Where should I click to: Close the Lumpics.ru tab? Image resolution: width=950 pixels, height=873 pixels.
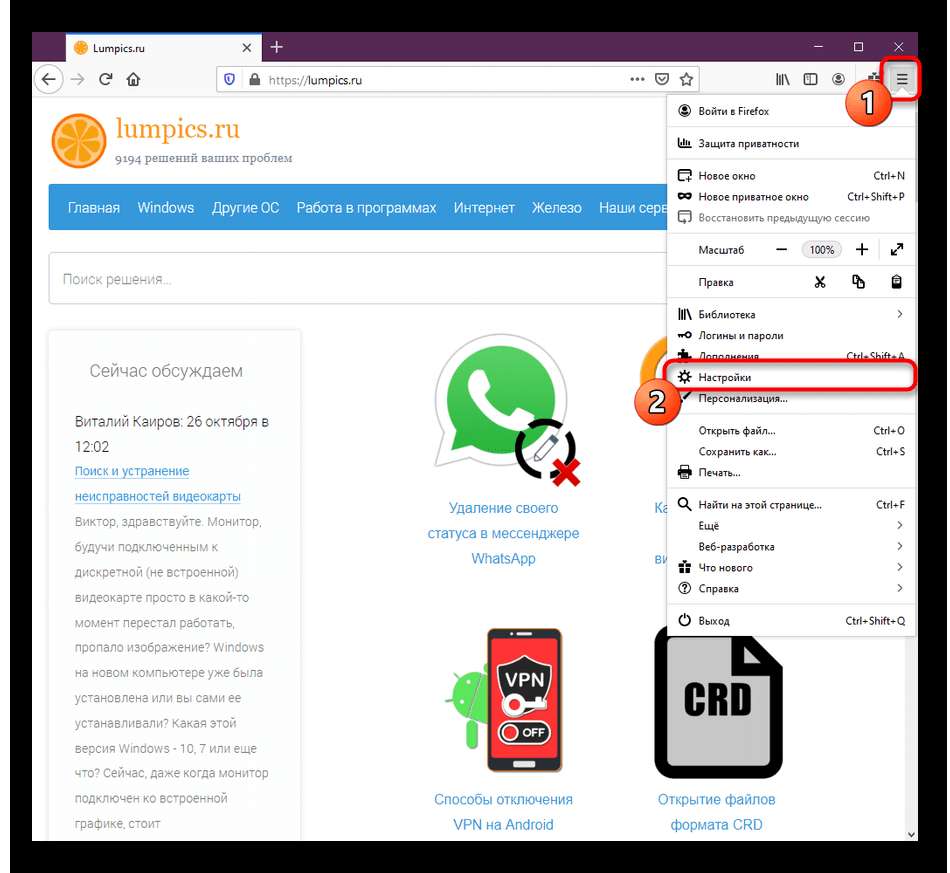click(x=247, y=48)
